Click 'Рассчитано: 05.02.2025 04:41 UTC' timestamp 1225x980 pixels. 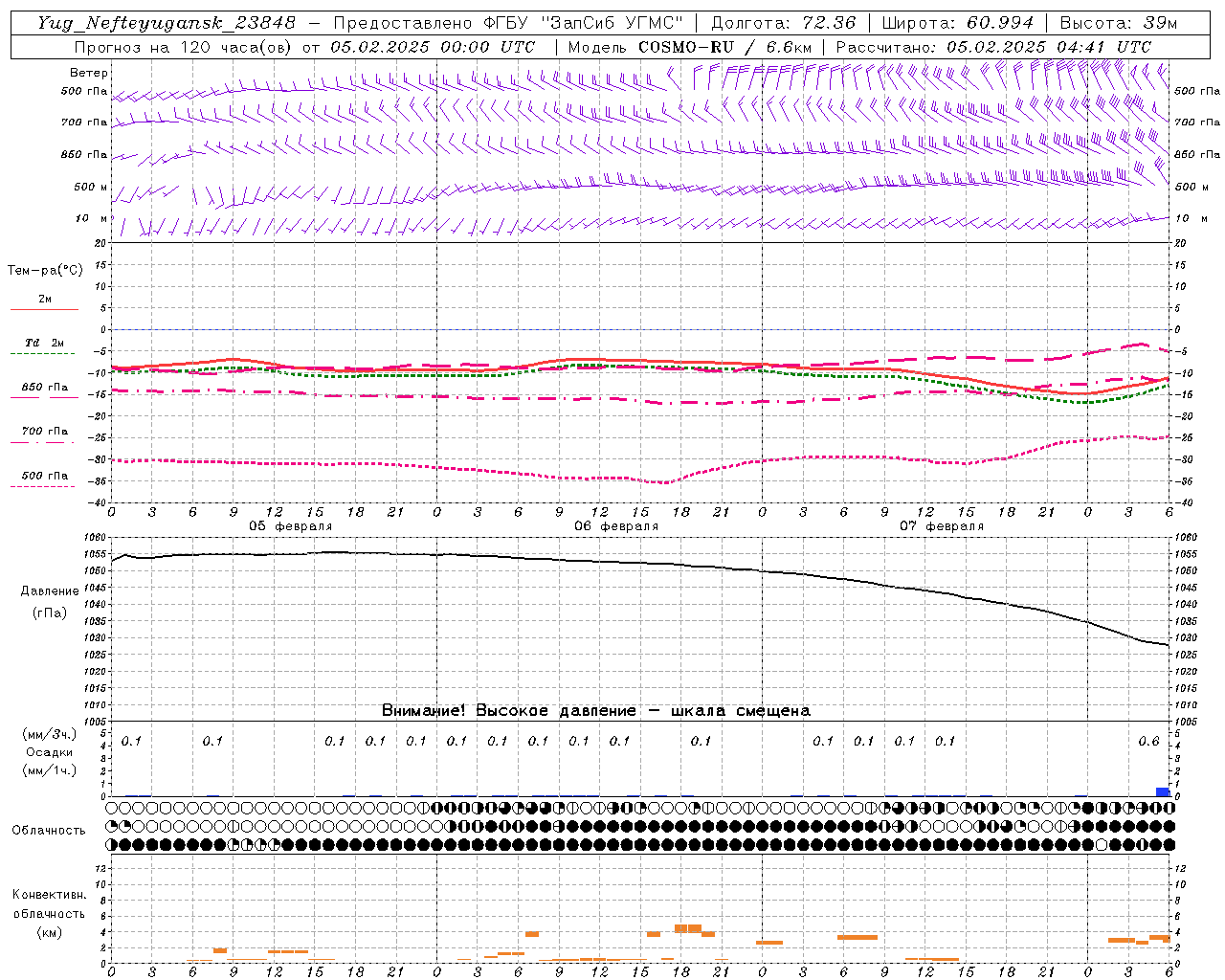click(993, 47)
